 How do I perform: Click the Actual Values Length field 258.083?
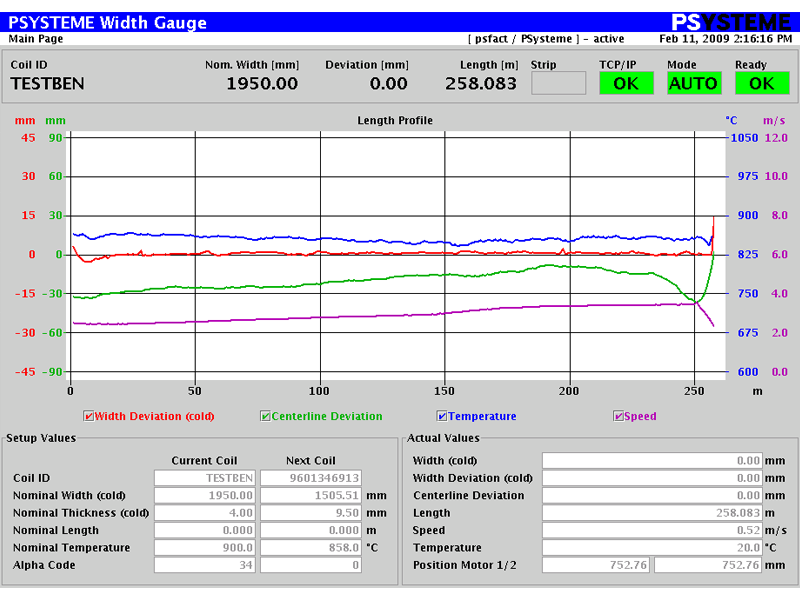pos(652,513)
